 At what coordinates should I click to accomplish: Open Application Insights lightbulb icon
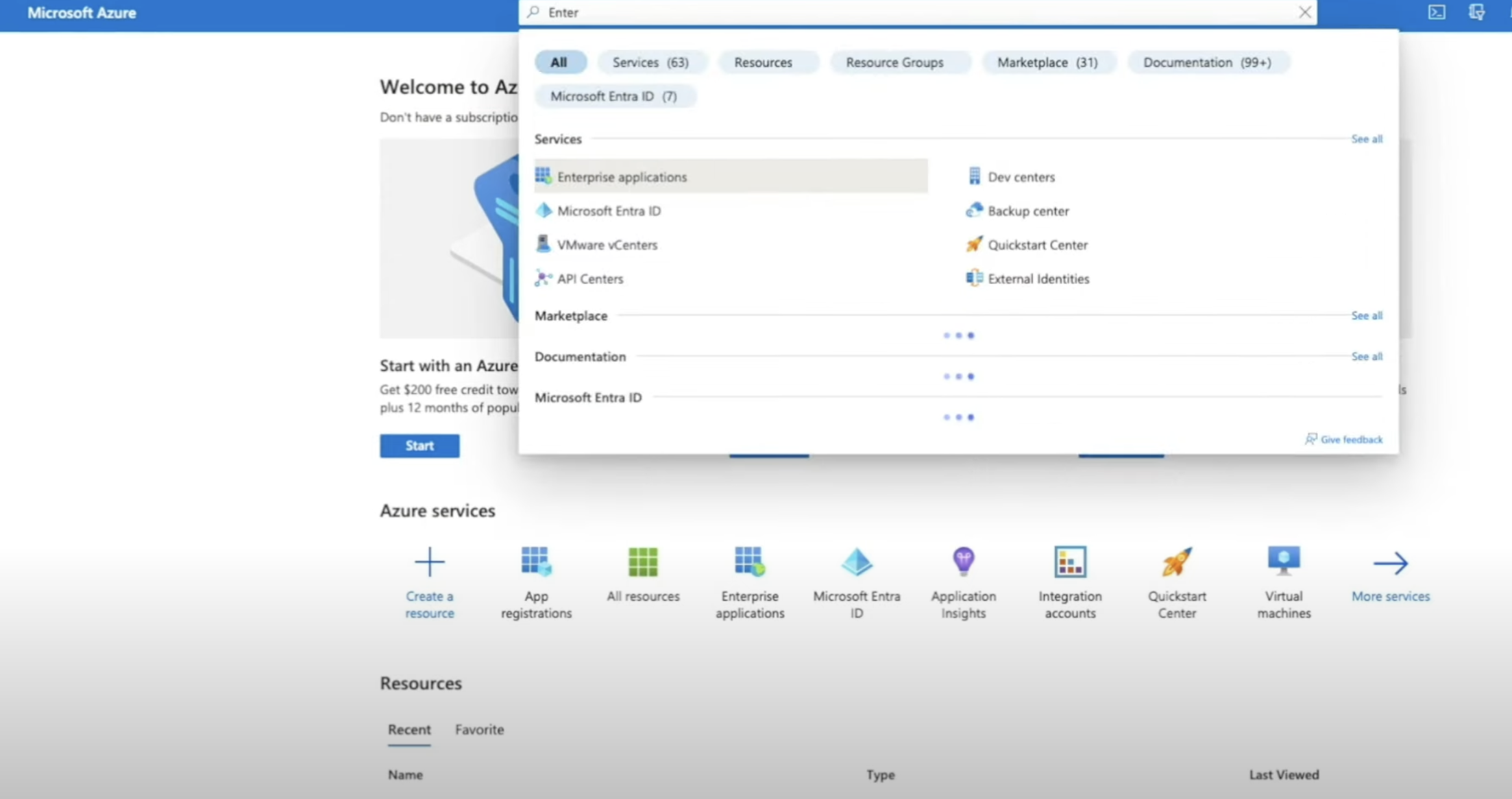963,562
